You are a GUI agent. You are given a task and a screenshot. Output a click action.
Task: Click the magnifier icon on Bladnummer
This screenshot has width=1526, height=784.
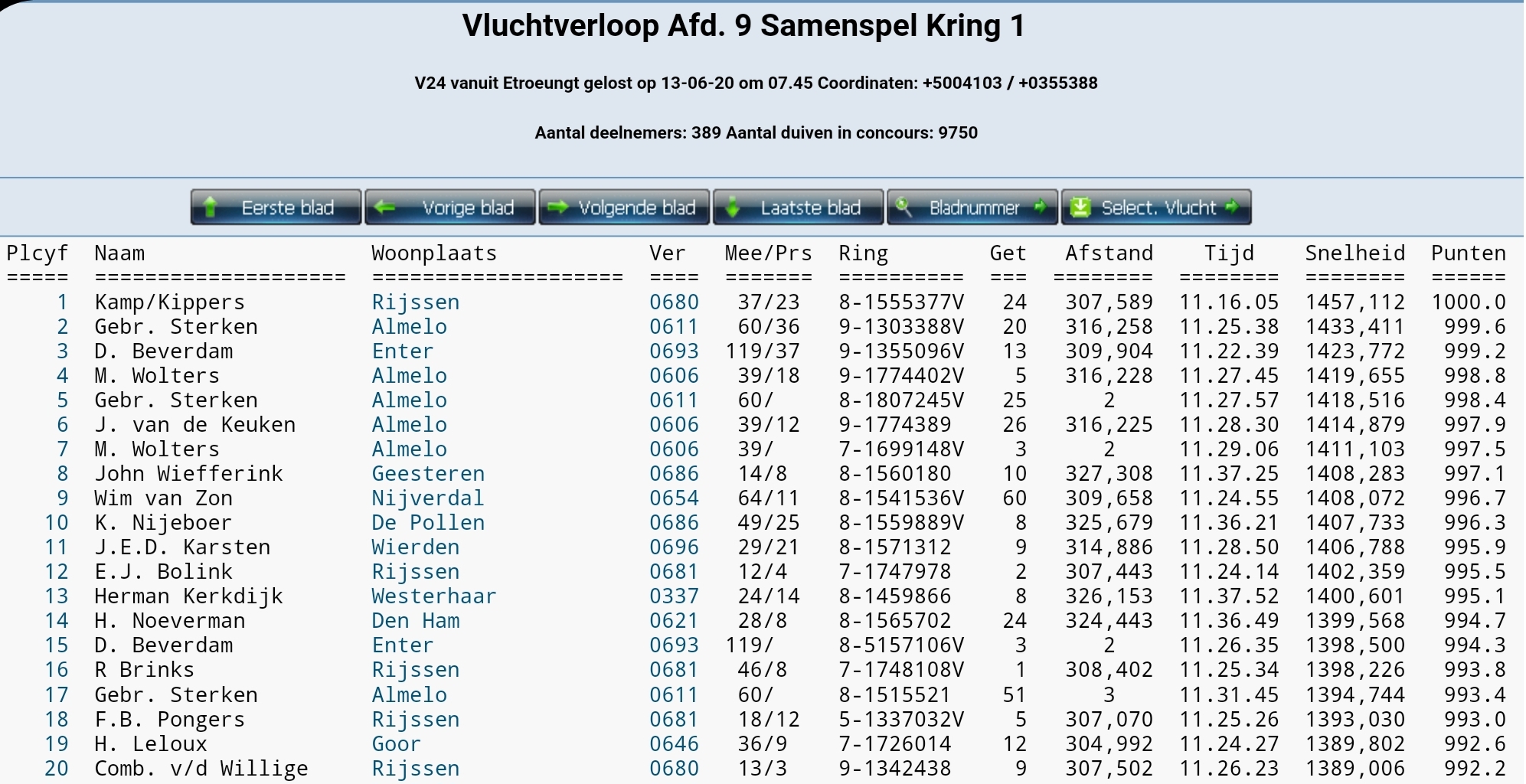click(904, 207)
